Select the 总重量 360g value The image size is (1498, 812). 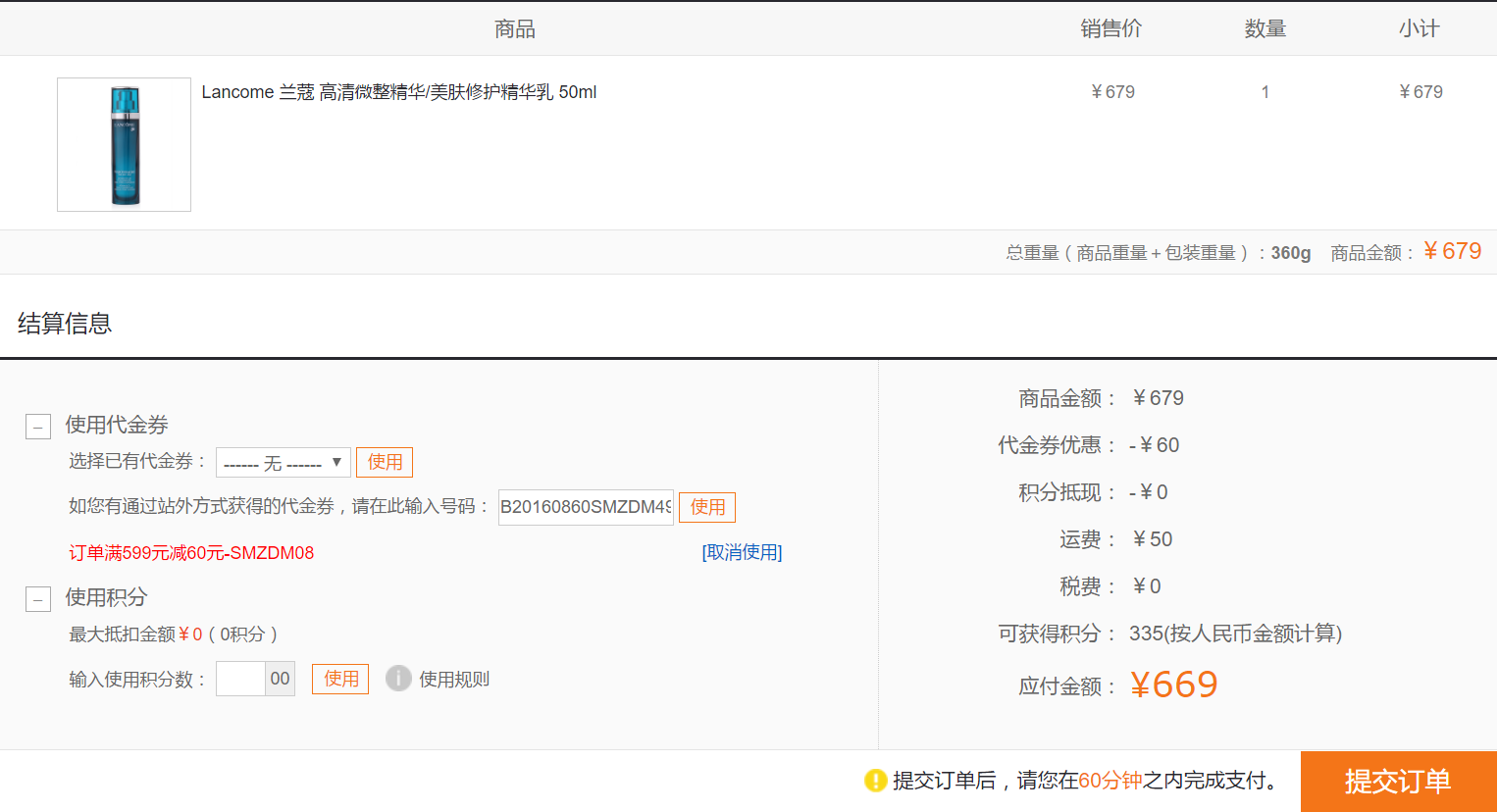click(1291, 253)
